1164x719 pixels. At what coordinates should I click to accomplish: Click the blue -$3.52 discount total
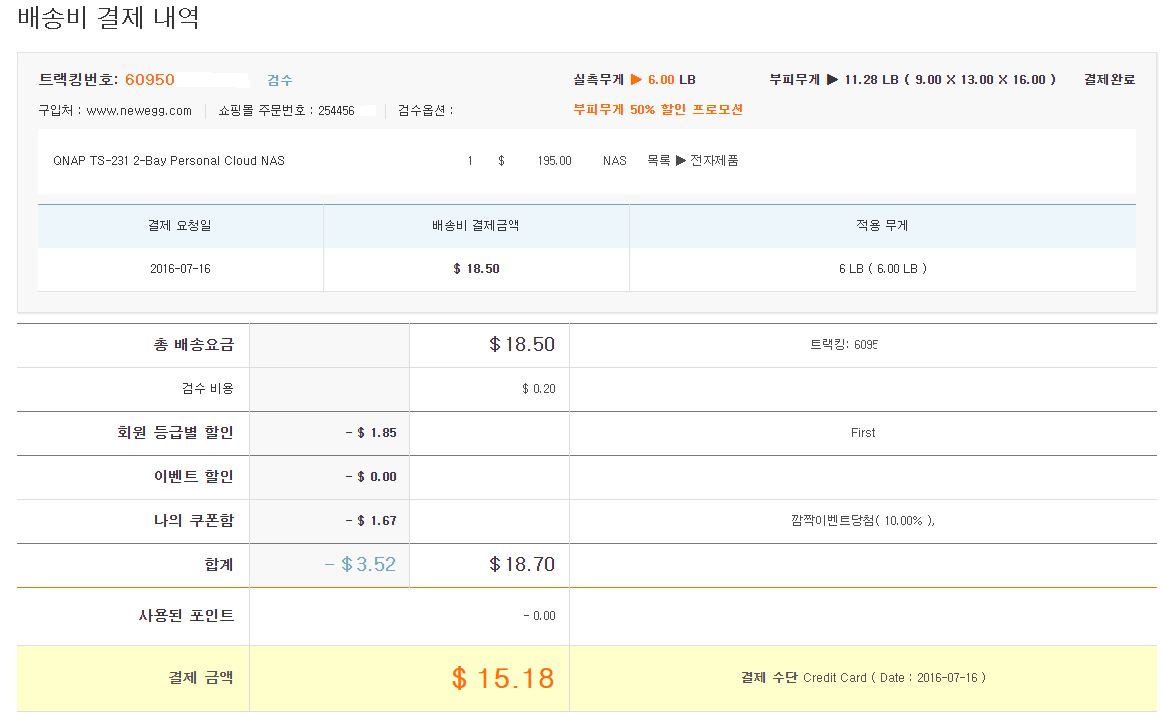point(360,565)
